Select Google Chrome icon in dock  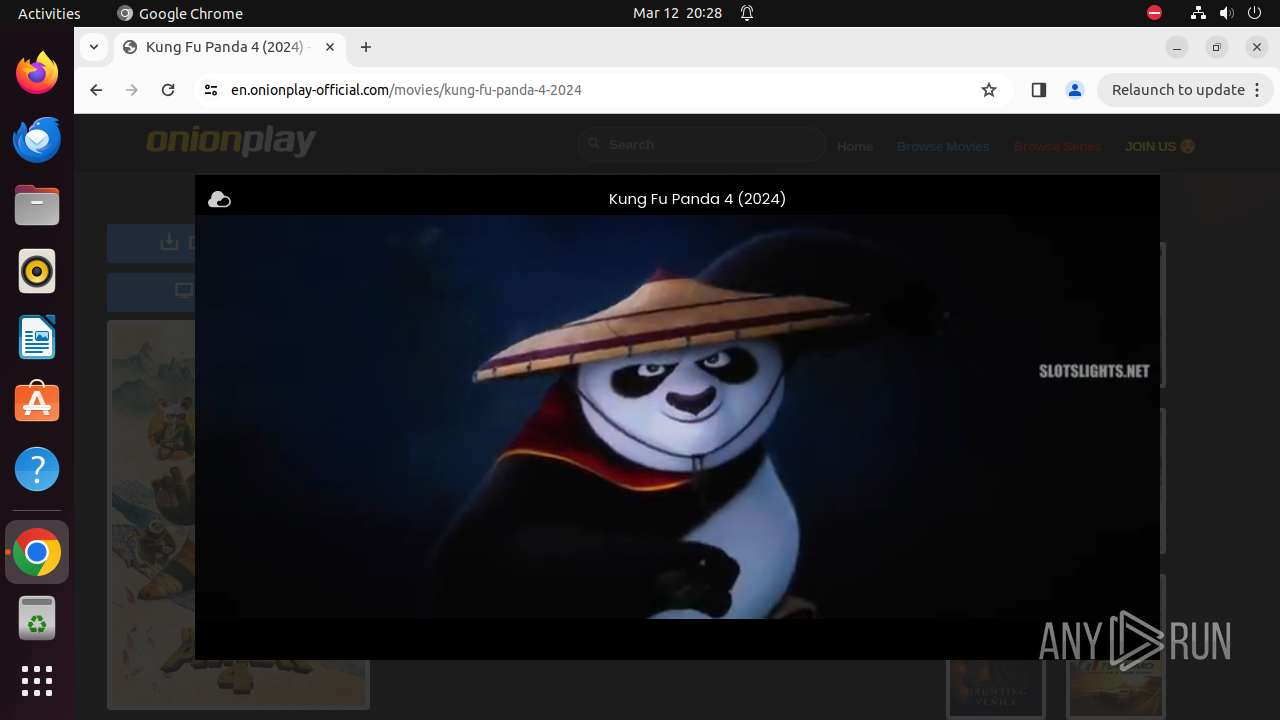[37, 552]
